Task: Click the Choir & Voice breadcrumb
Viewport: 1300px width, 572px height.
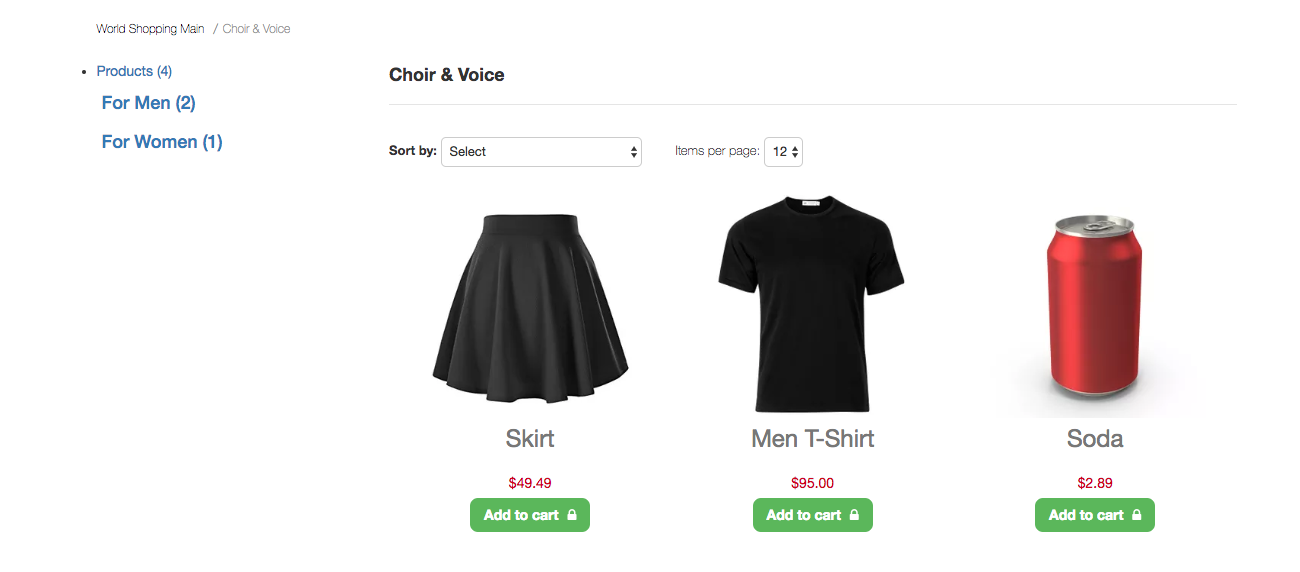Action: pos(257,29)
